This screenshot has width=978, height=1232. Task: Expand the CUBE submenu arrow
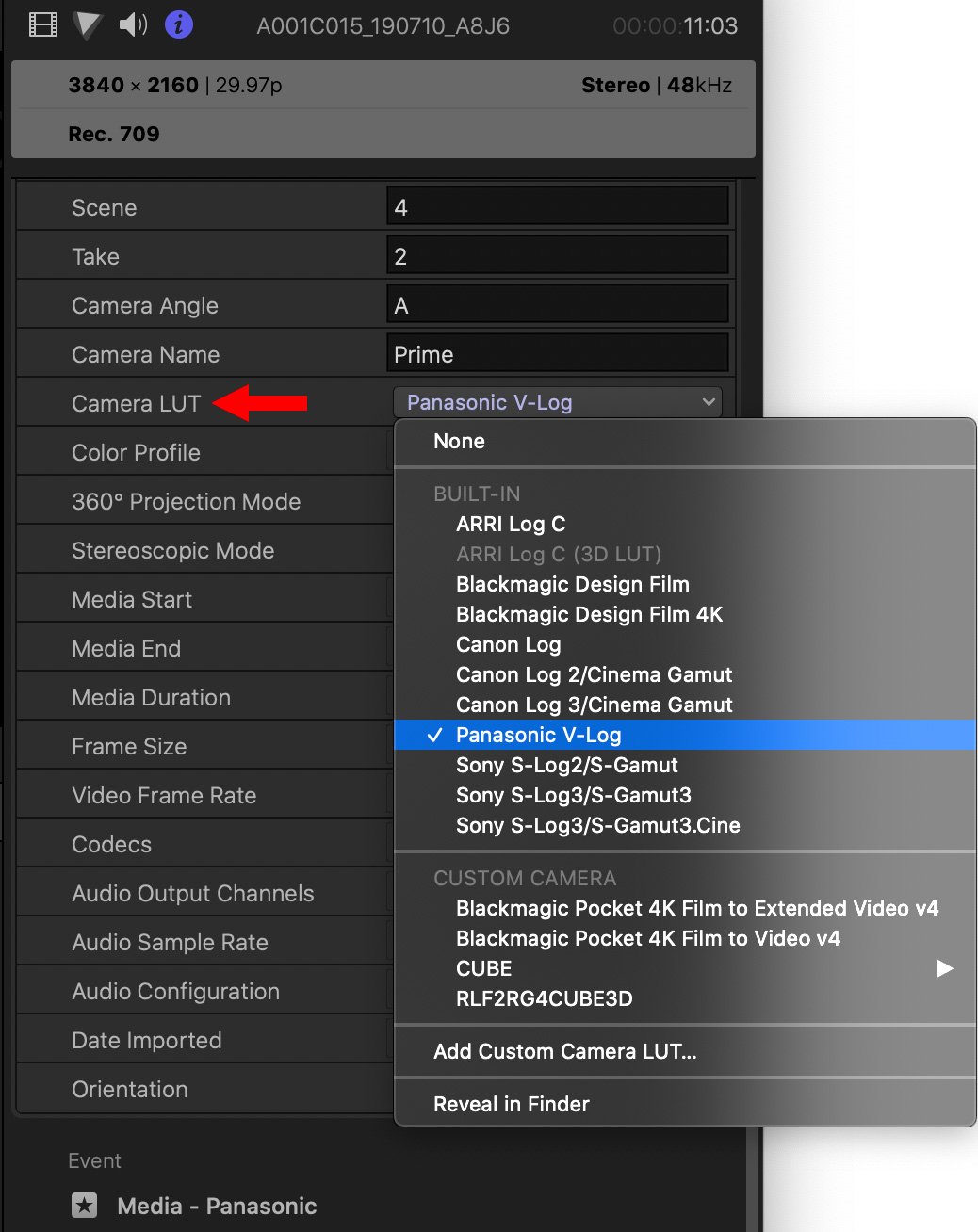click(943, 968)
